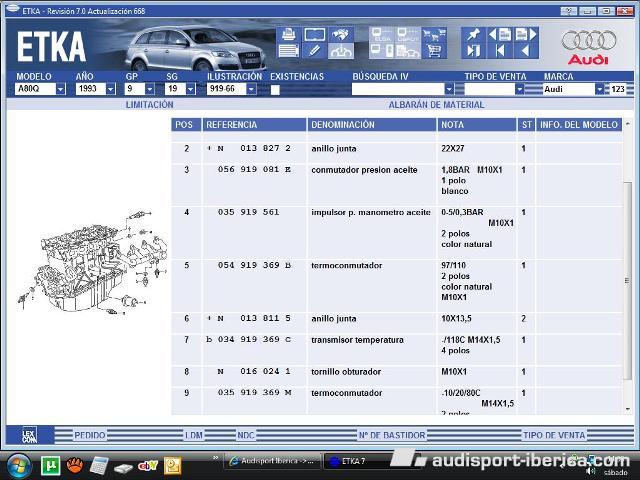Open the Albarán de Material tab
The width and height of the screenshot is (640, 480).
pos(436,105)
